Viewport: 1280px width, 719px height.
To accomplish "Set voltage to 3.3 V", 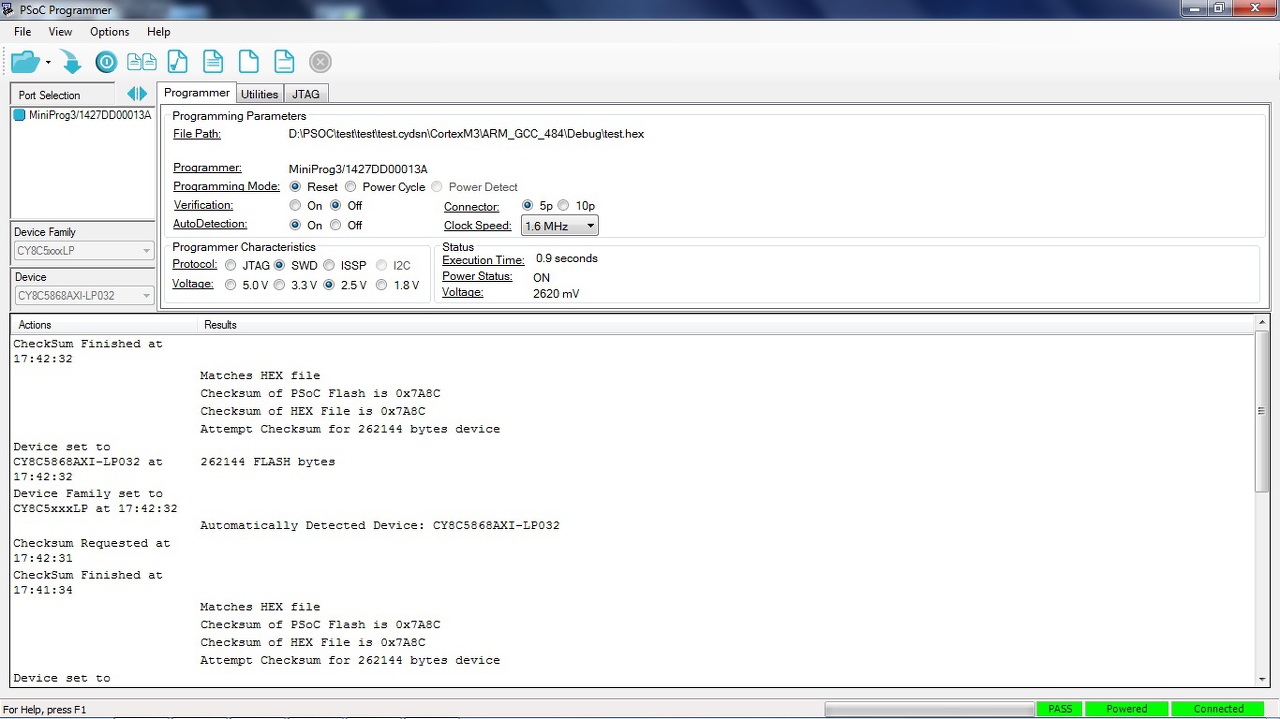I will click(x=280, y=285).
